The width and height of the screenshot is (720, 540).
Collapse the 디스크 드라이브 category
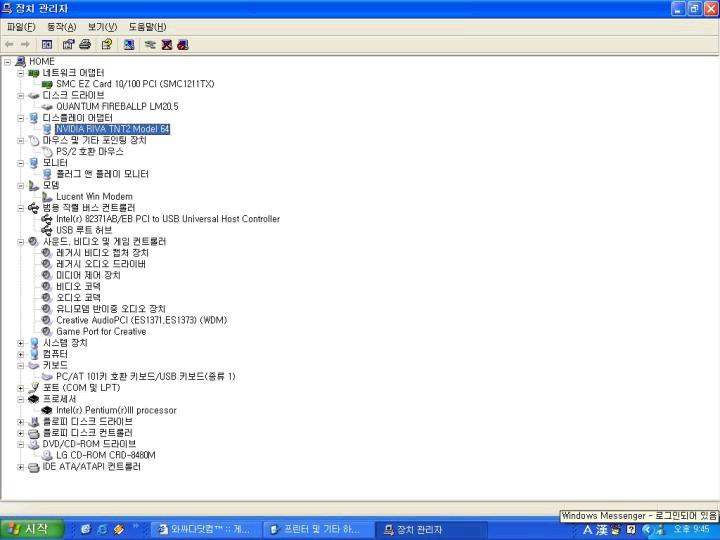click(x=21, y=96)
